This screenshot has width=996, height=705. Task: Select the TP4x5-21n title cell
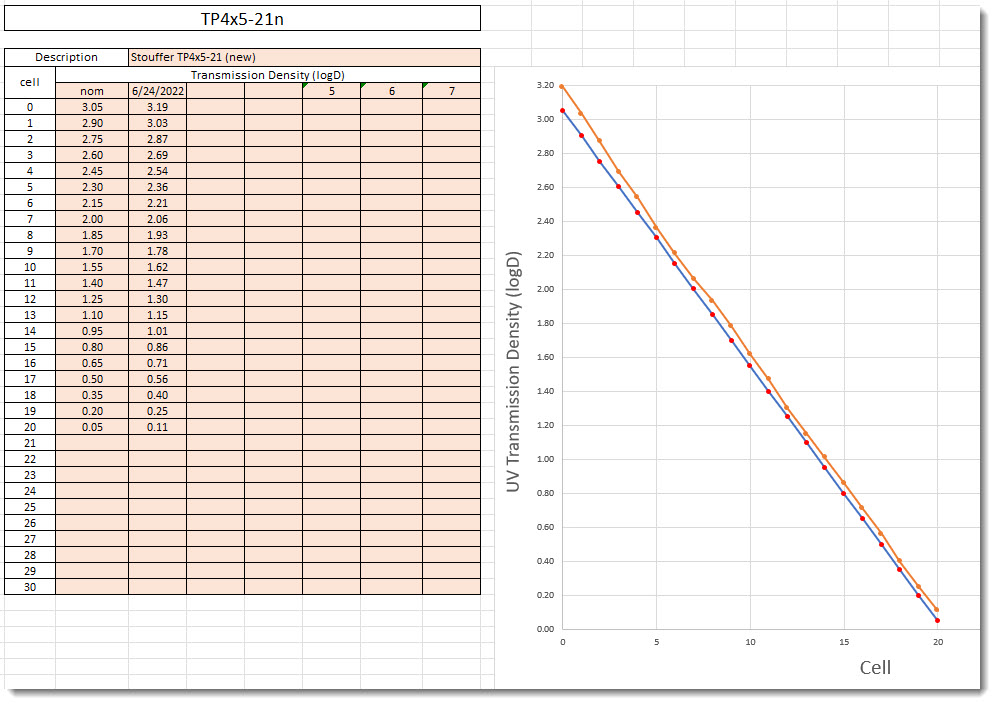coord(243,19)
